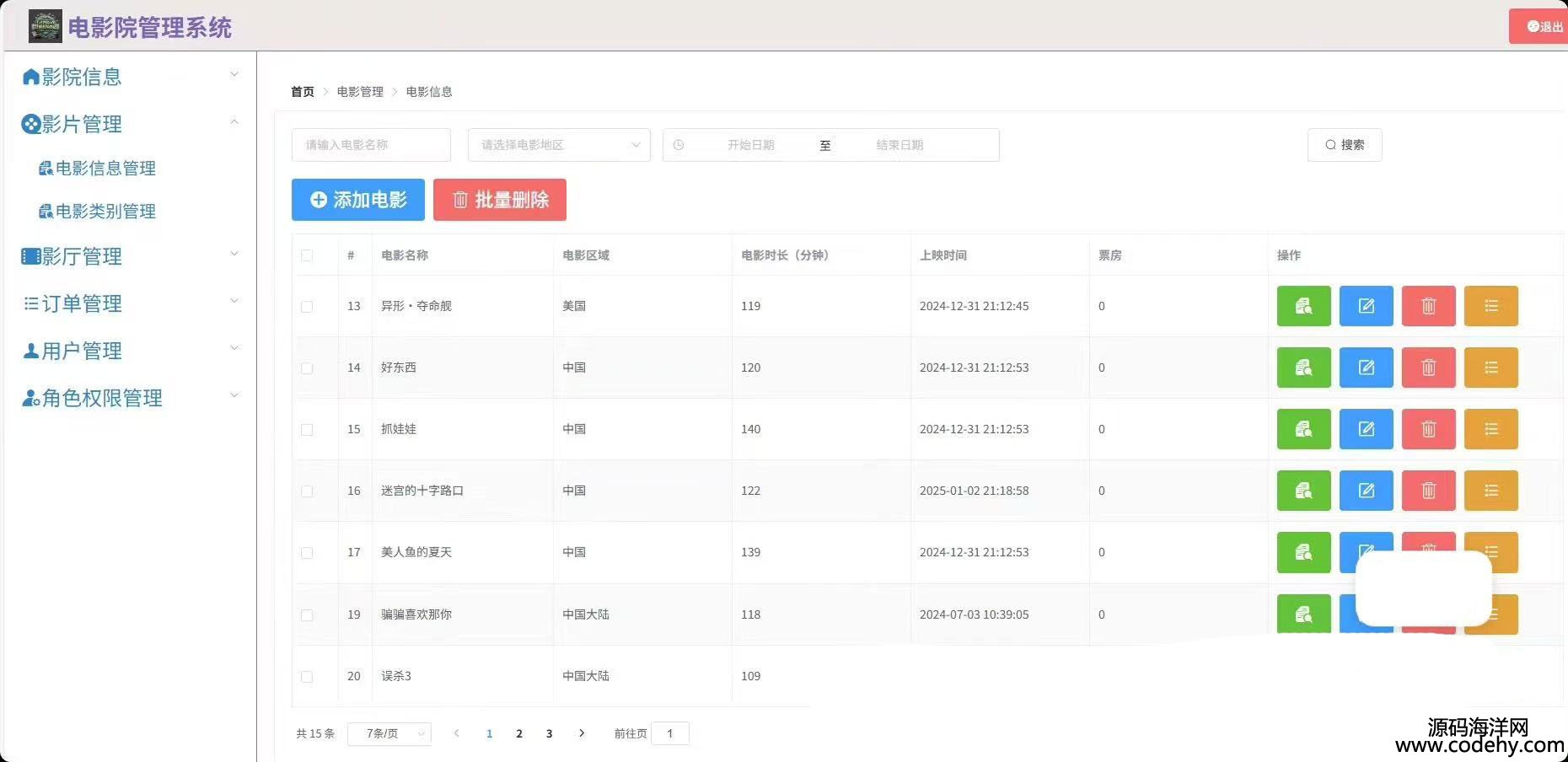Open 电影类别管理 in the sidebar

tap(105, 212)
